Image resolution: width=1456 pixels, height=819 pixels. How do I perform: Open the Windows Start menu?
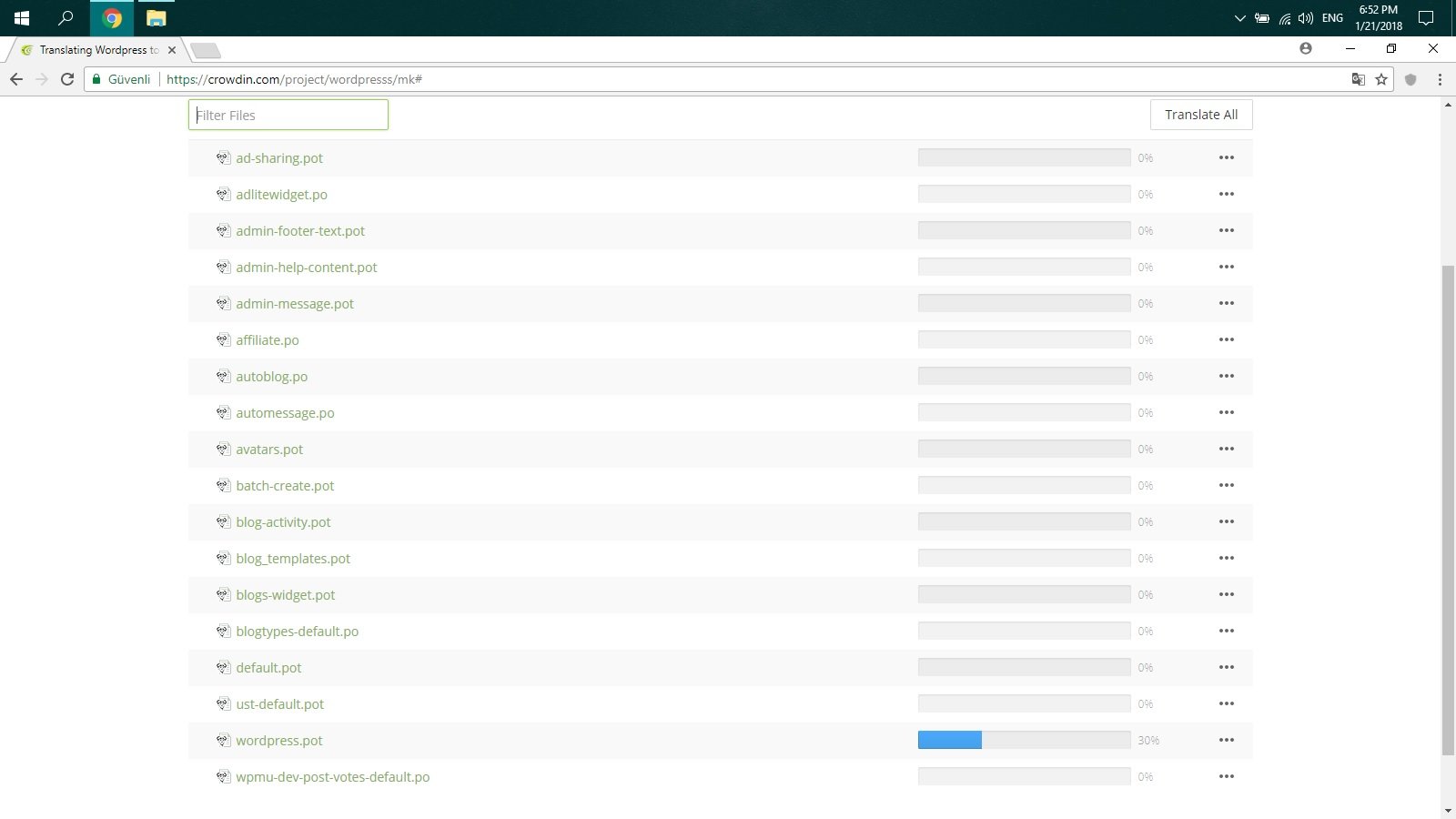tap(22, 18)
